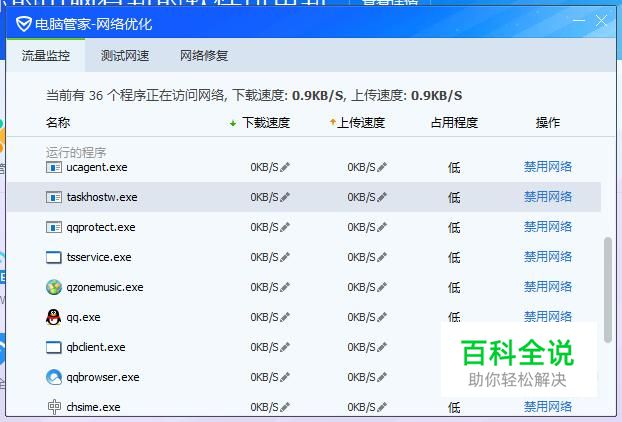Disable network for ucagent.exe
Viewport: 622px width, 422px height.
(548, 167)
